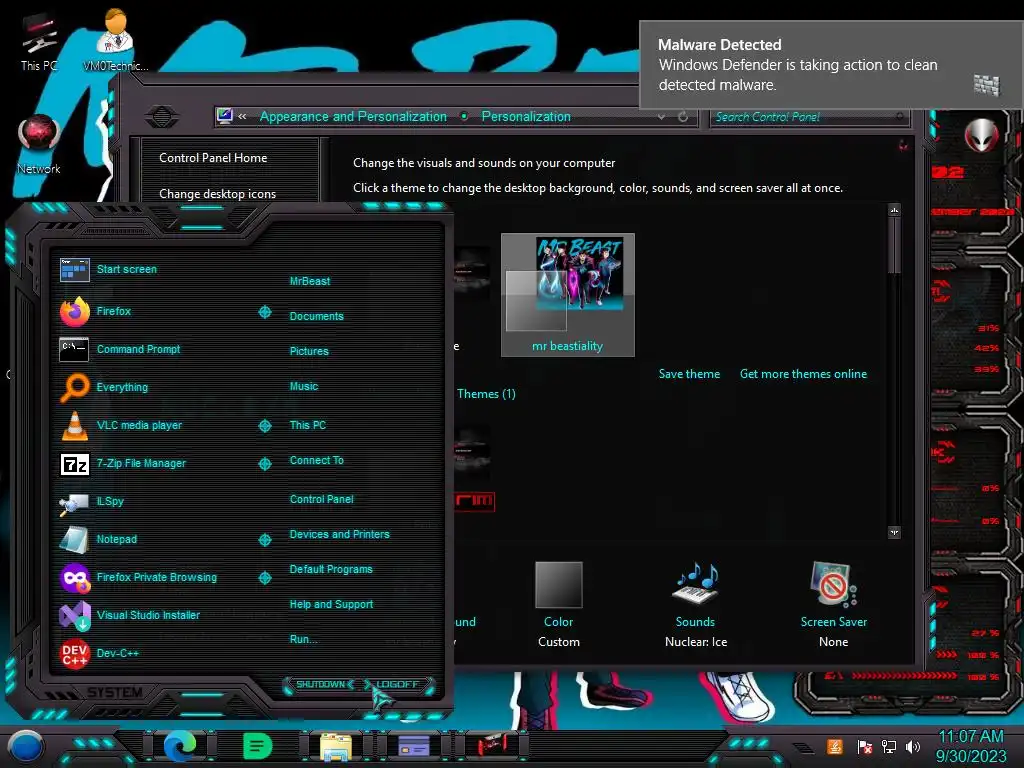
Task: Open File Explorer from the taskbar
Action: click(336, 746)
